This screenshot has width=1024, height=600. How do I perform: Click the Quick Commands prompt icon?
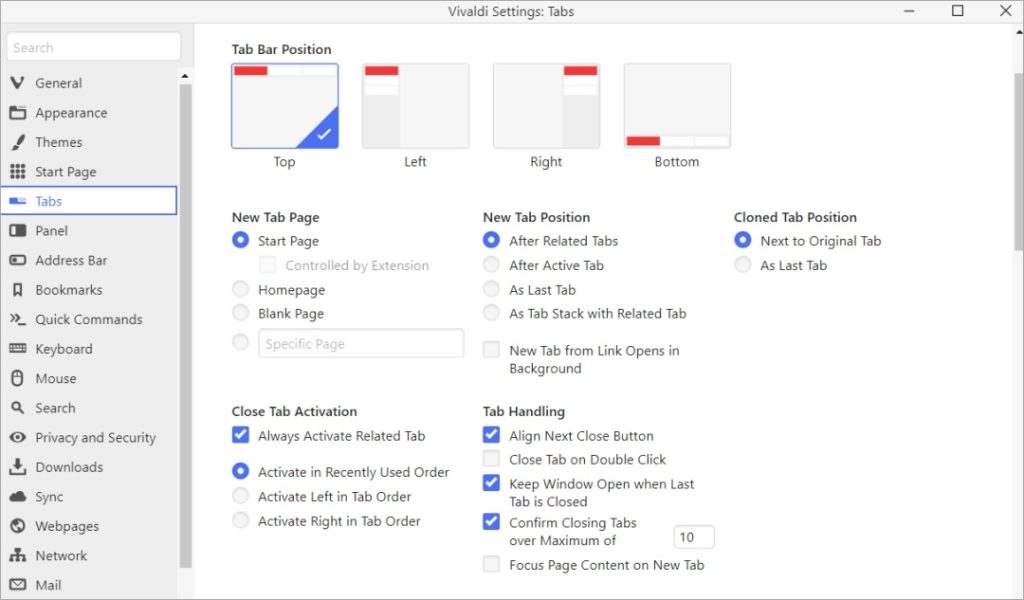(18, 319)
